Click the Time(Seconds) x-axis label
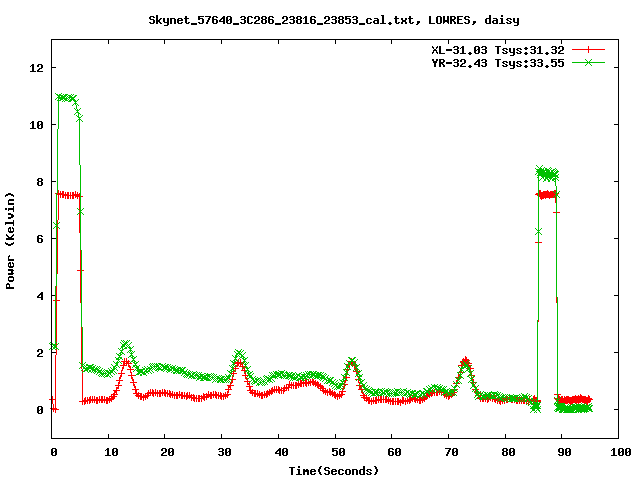Viewport: 640px width, 480px height. pyautogui.click(x=334, y=471)
